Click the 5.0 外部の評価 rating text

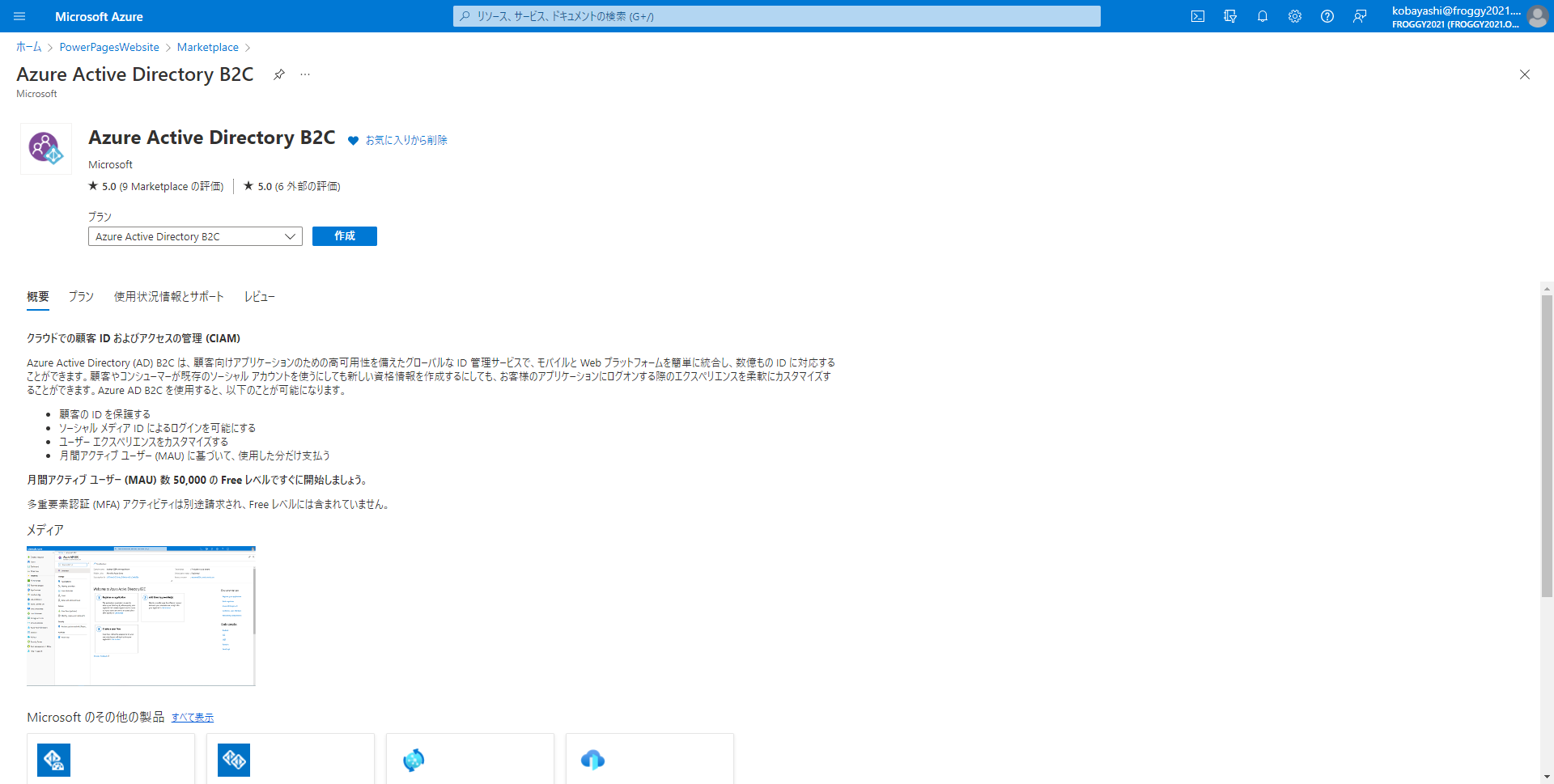(x=292, y=187)
